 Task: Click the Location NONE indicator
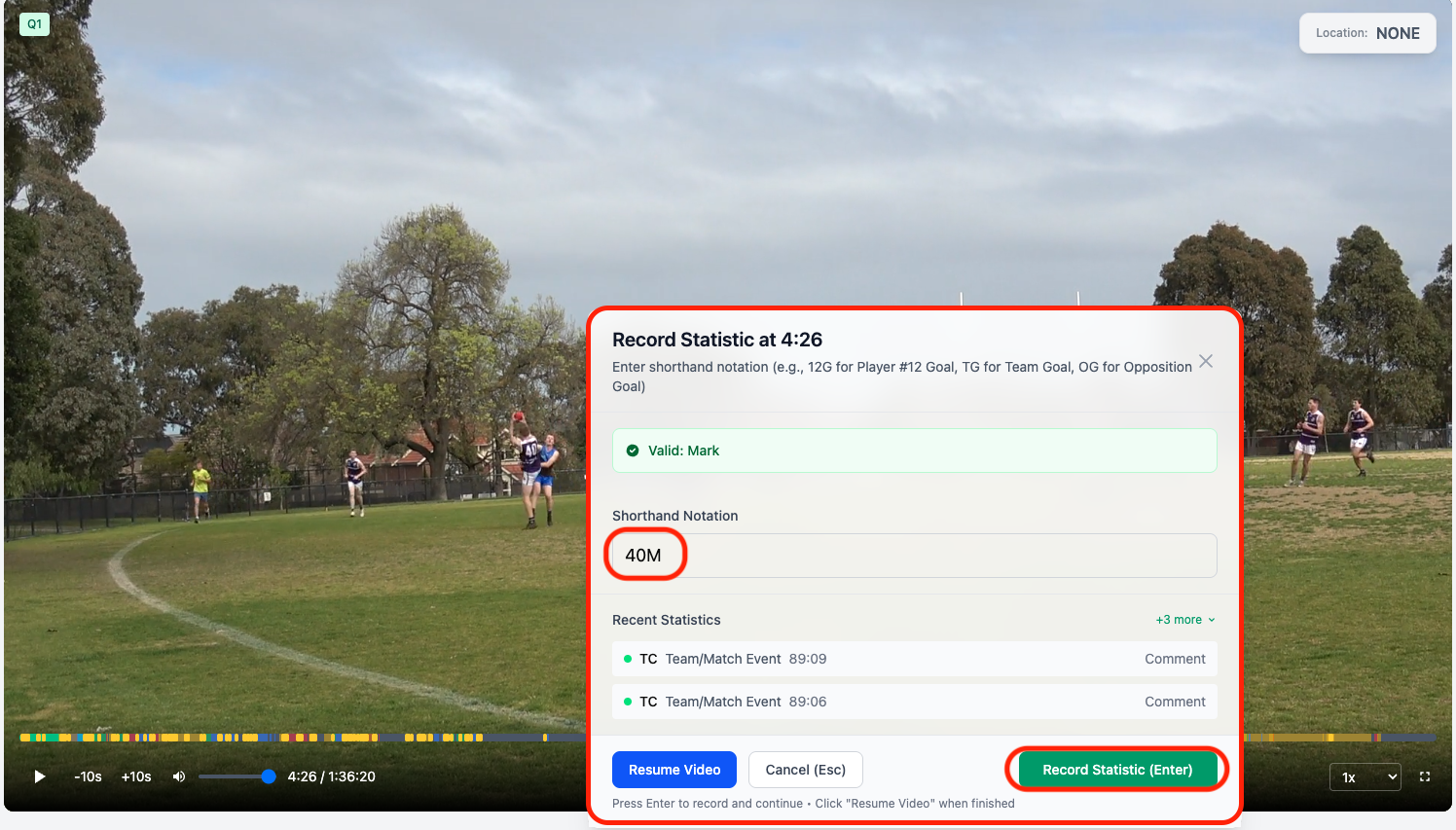coord(1367,33)
